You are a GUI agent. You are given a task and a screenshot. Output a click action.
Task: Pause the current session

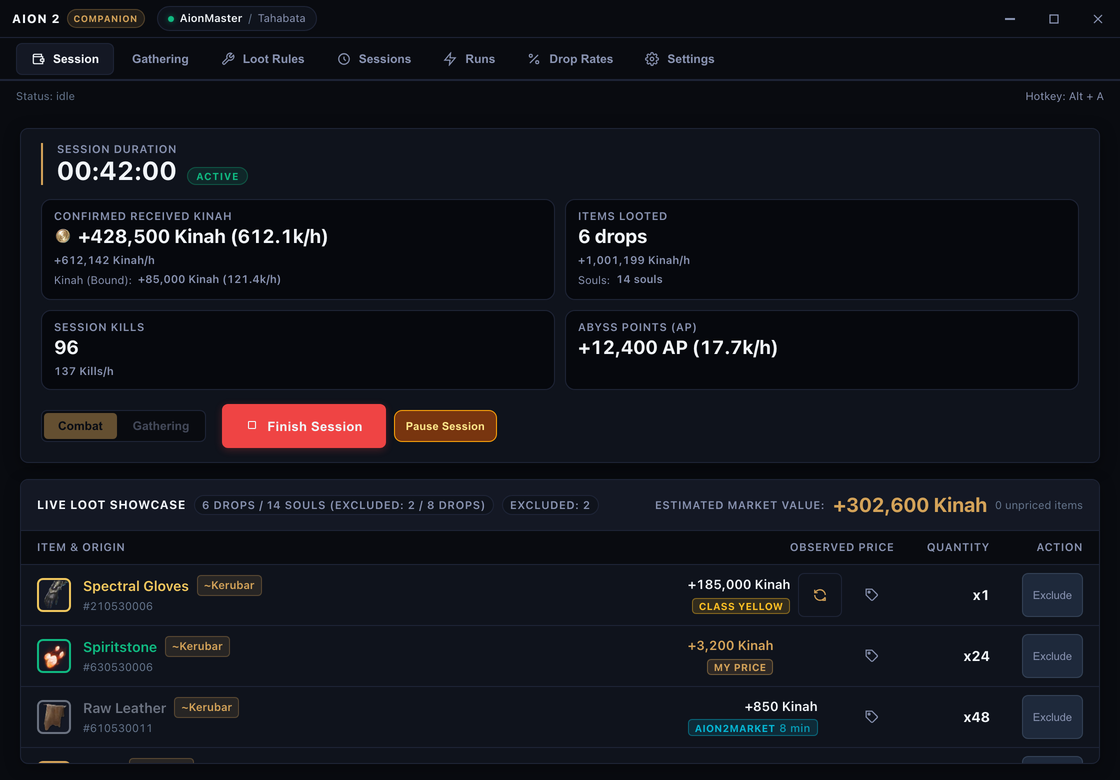point(445,426)
